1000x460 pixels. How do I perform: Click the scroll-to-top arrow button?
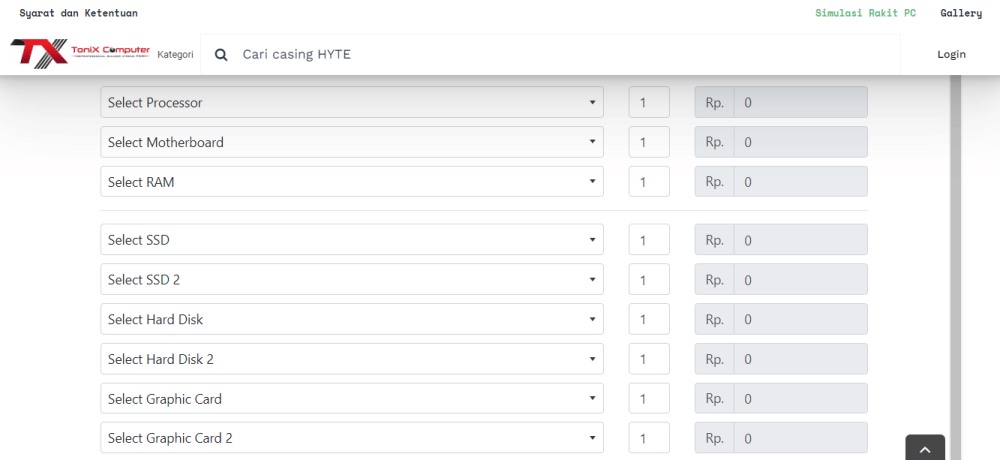tap(925, 449)
